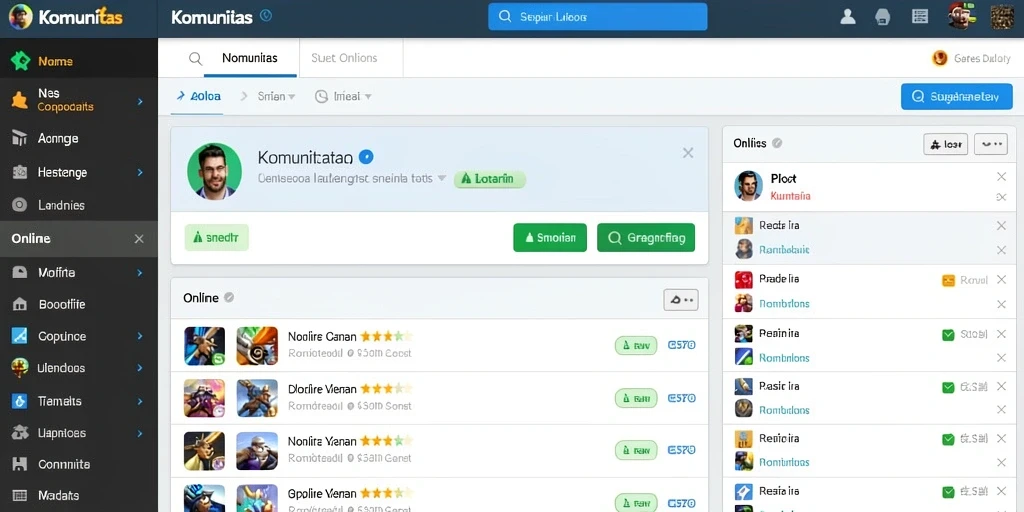Toggle green checkbox in Resiia ira row
Image resolution: width=1024 pixels, height=512 pixels.
tap(948, 492)
